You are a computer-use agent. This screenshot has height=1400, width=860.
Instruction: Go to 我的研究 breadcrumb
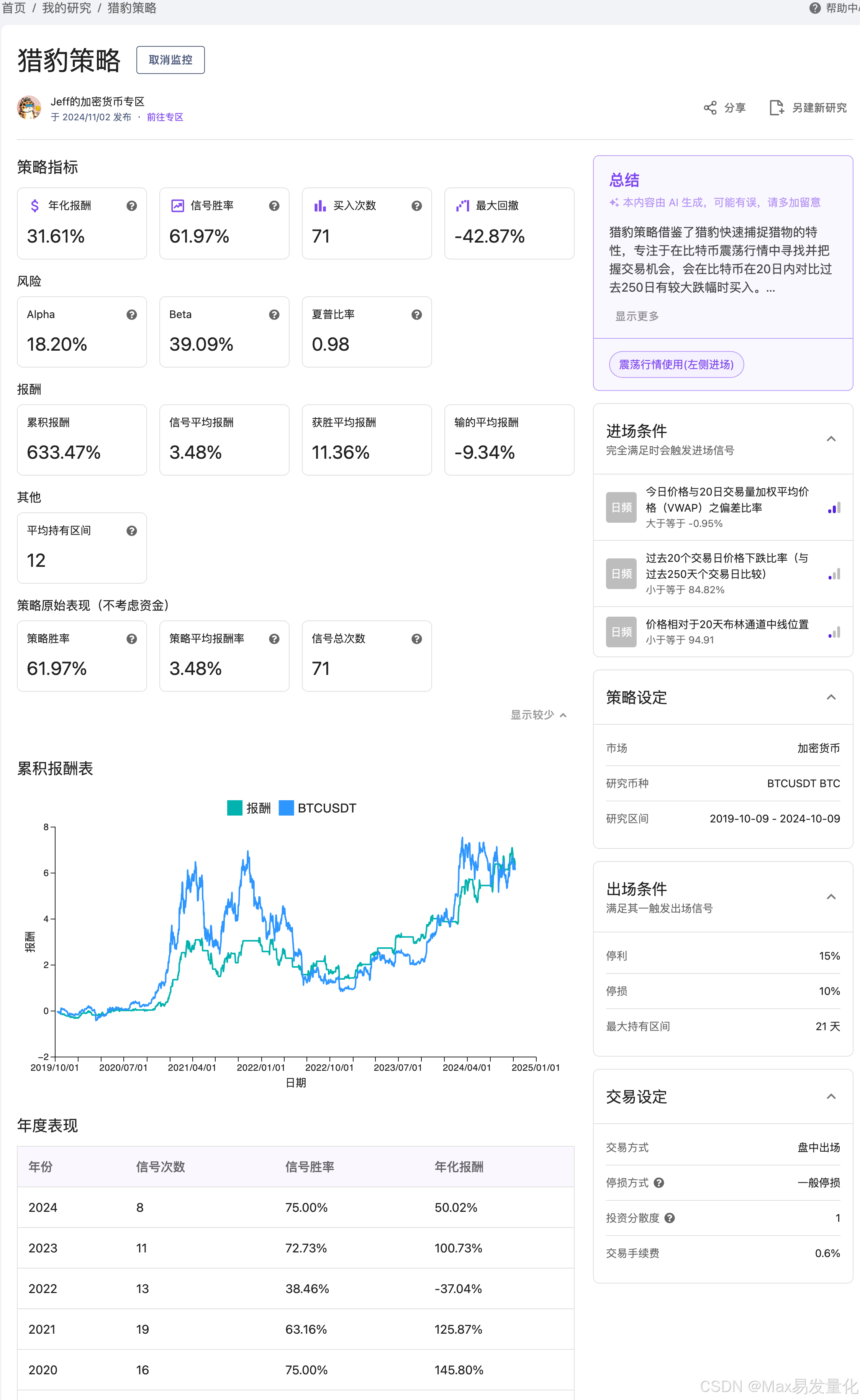click(x=67, y=8)
